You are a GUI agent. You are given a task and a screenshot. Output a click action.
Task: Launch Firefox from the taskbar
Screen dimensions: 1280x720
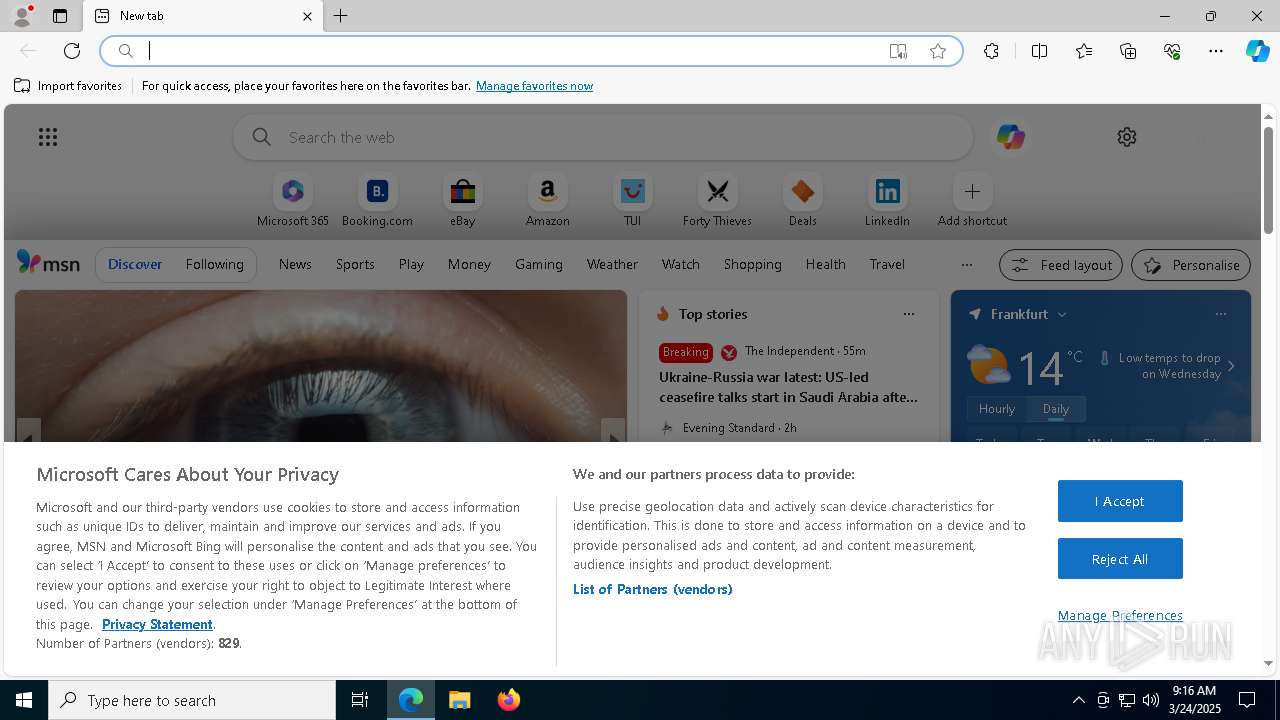click(508, 700)
